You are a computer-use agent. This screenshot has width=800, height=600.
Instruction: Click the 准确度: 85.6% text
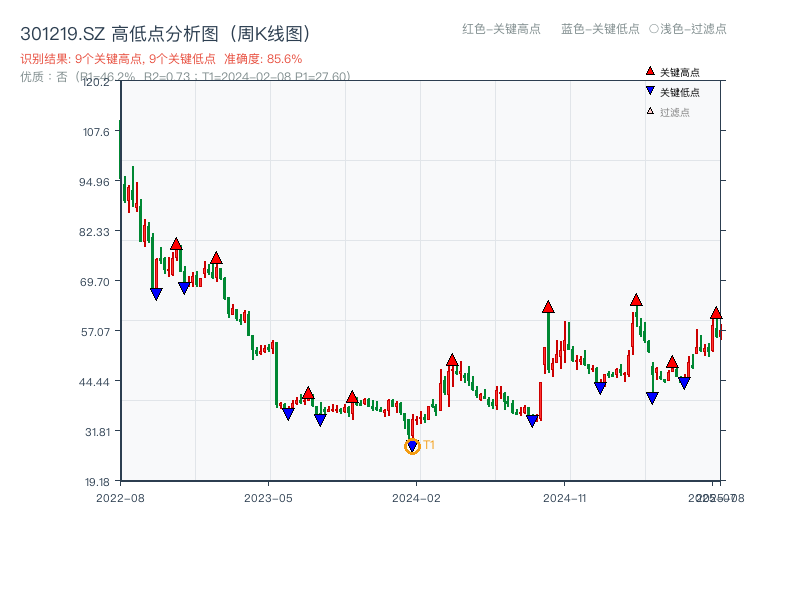(263, 59)
